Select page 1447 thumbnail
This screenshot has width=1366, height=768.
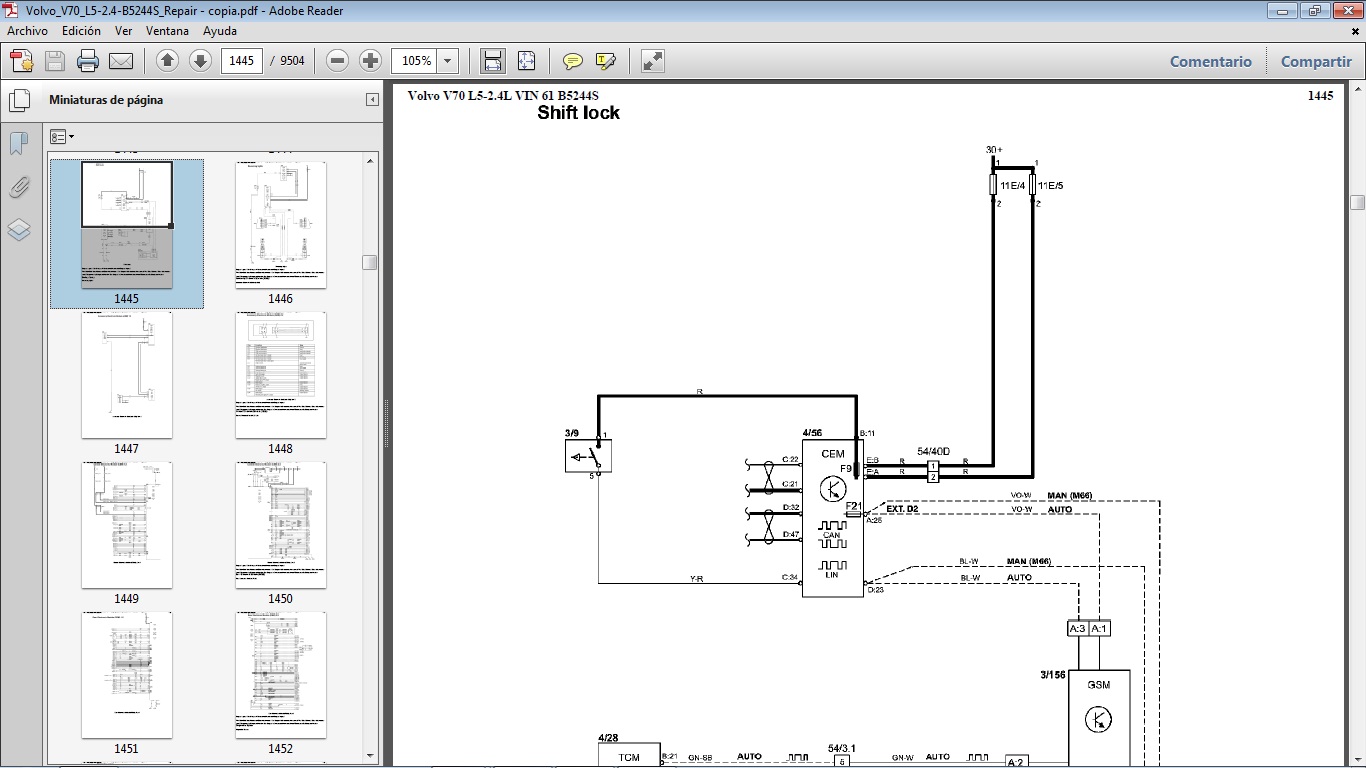127,375
